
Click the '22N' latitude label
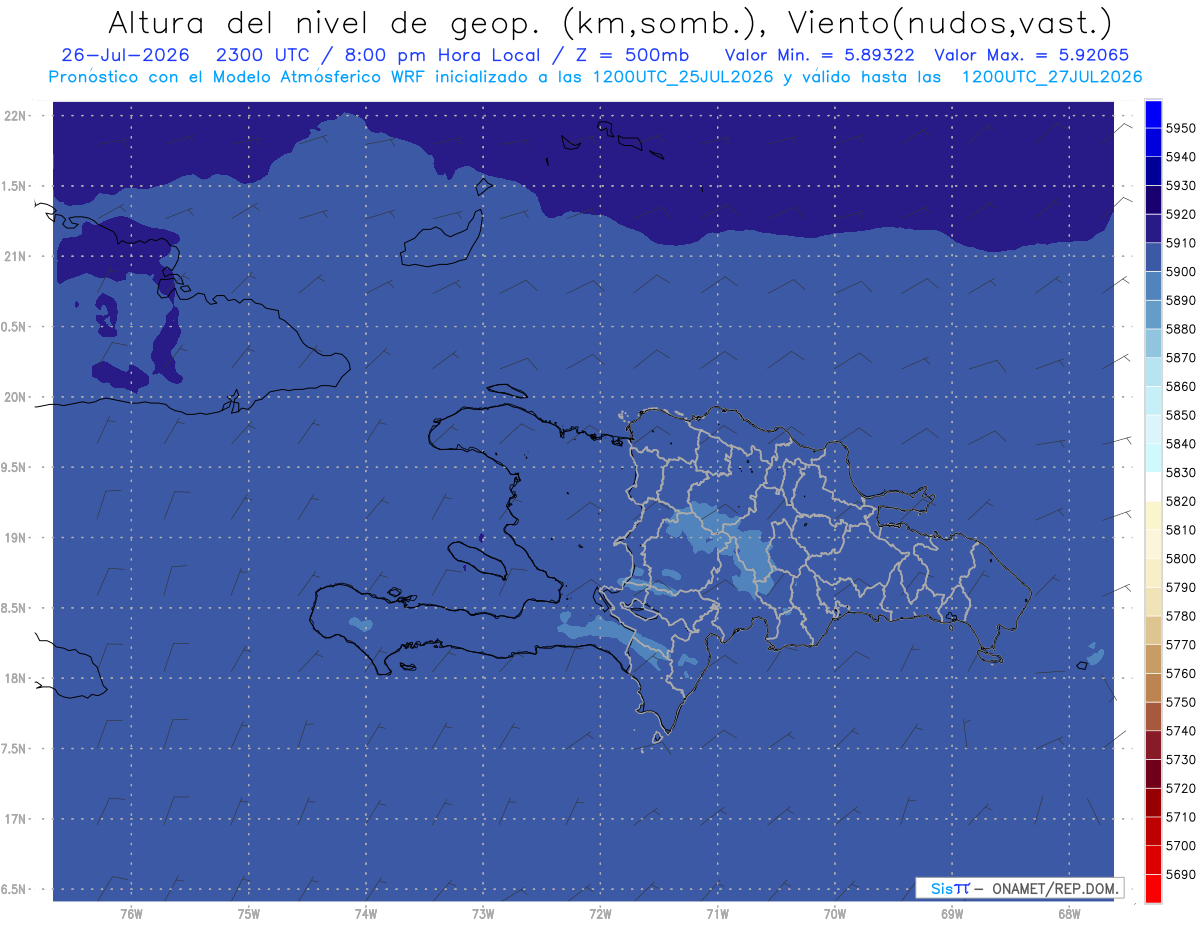[x=17, y=115]
